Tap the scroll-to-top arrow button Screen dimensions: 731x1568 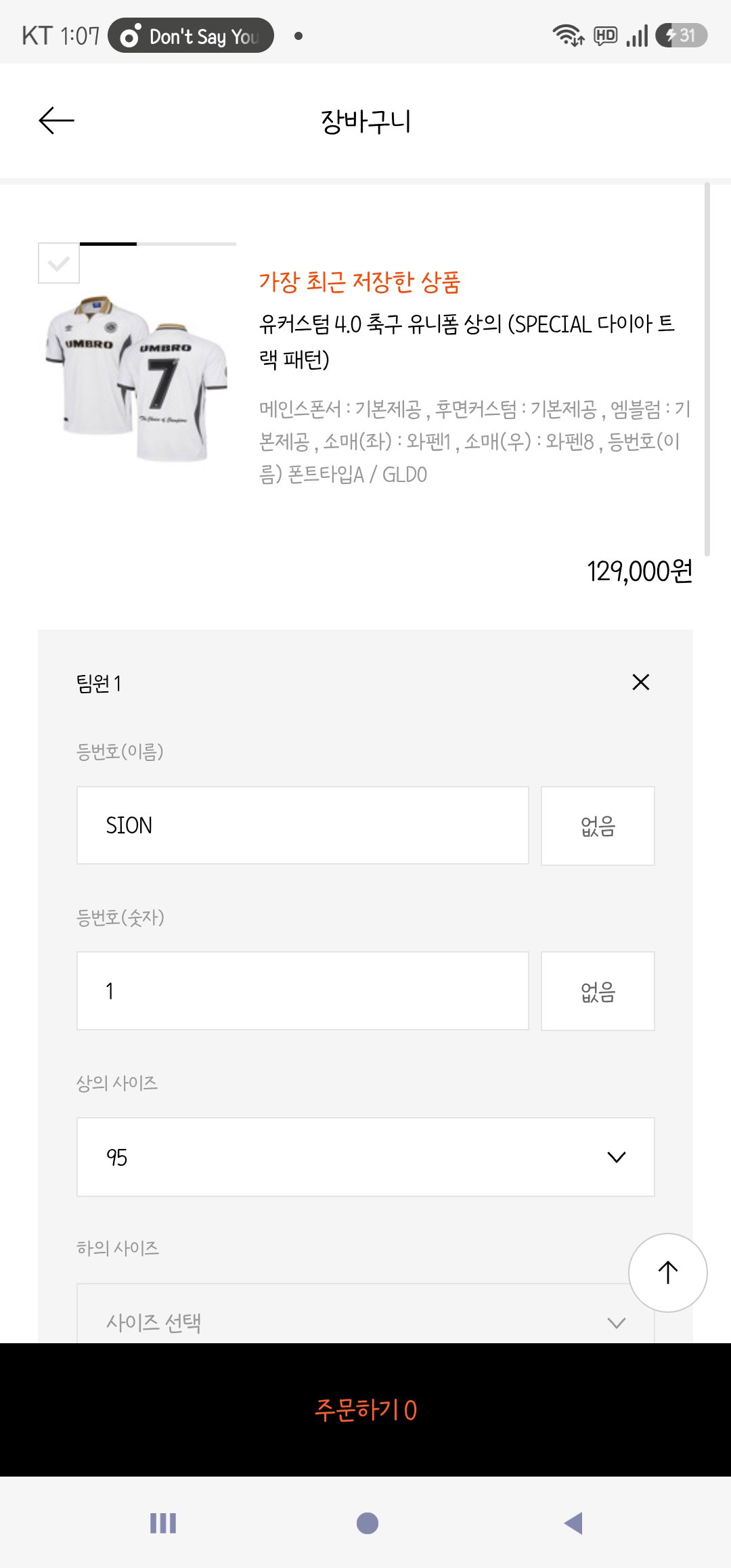click(x=668, y=1273)
